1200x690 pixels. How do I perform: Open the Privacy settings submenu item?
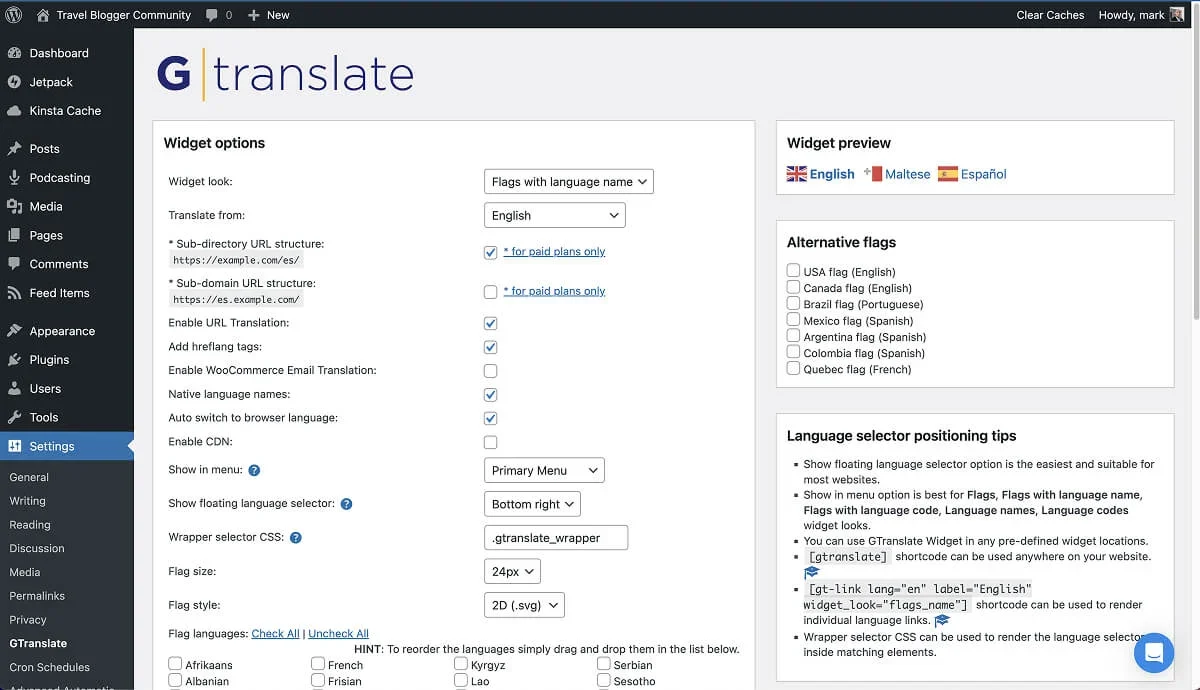pos(28,620)
